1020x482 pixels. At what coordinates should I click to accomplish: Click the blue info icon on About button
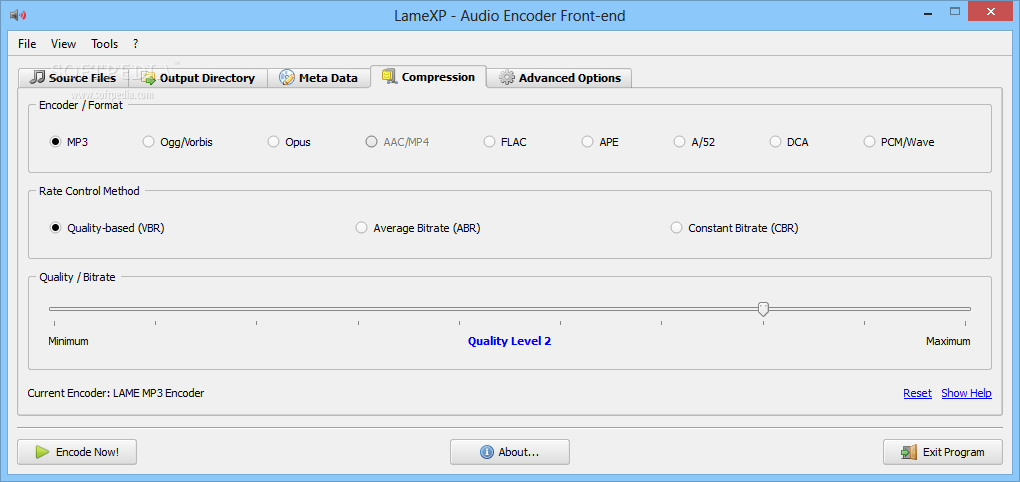tap(486, 452)
